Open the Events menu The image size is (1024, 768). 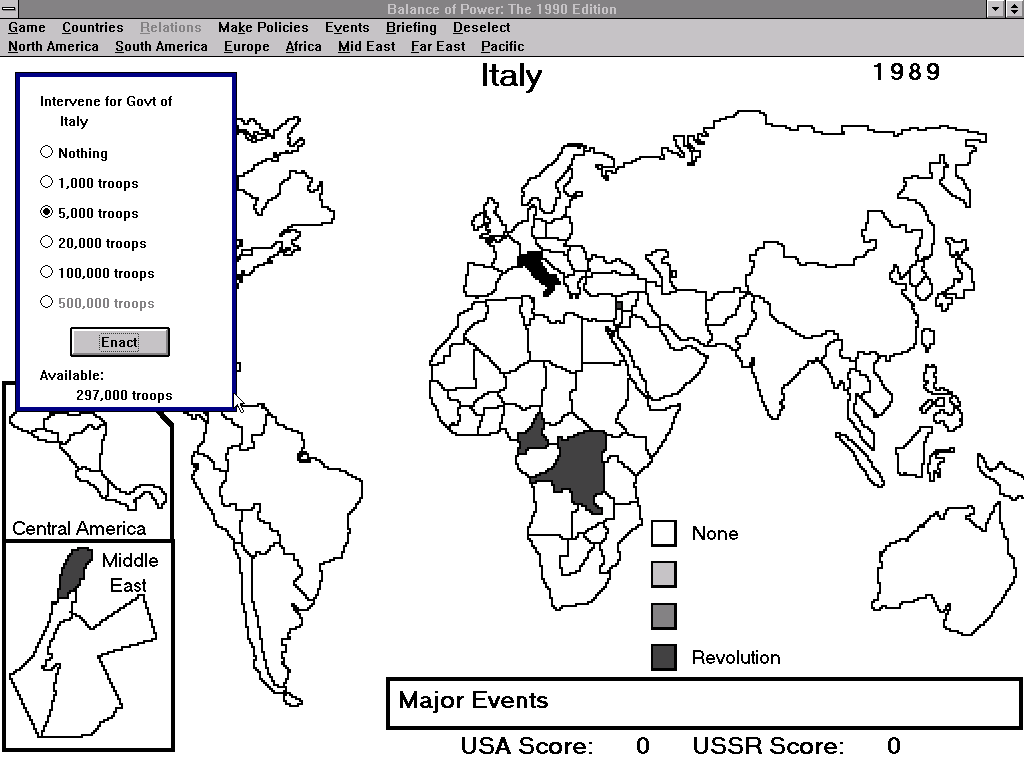(347, 27)
